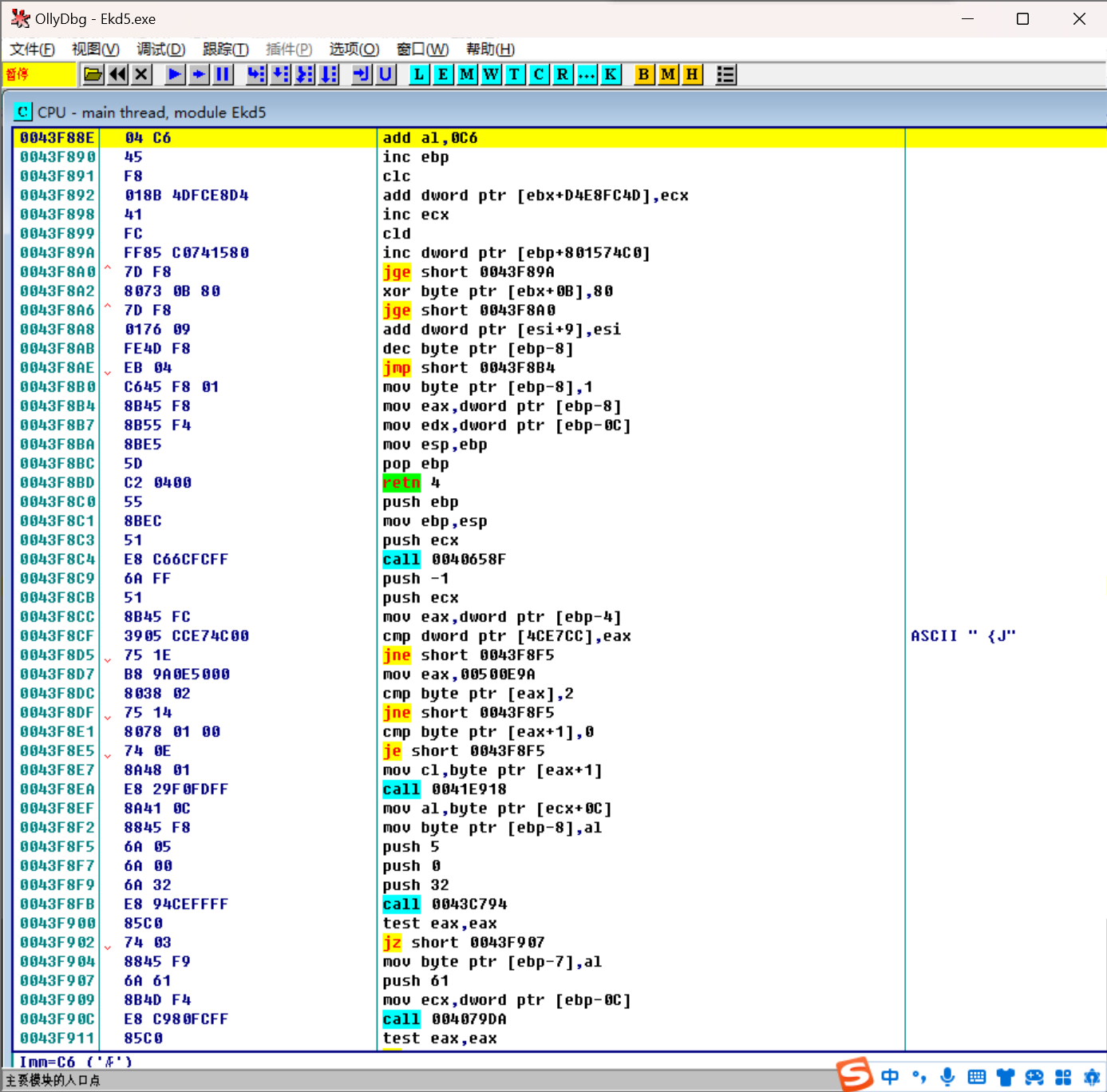Open Breakpoints window with yellow B button
Screen dimensions: 1107x1092
point(644,75)
